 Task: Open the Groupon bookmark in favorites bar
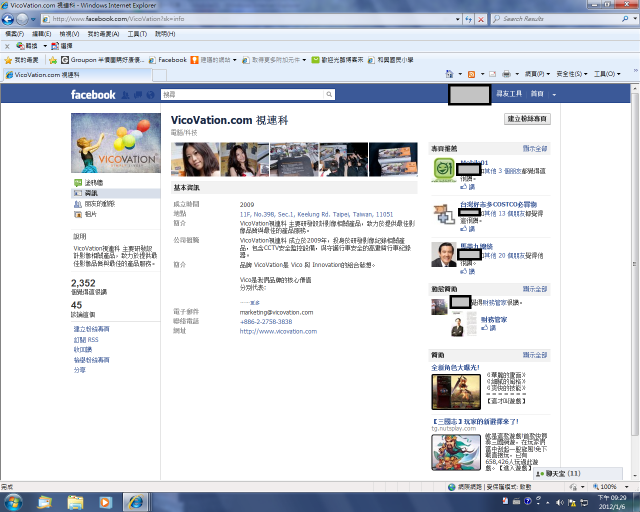pos(102,60)
